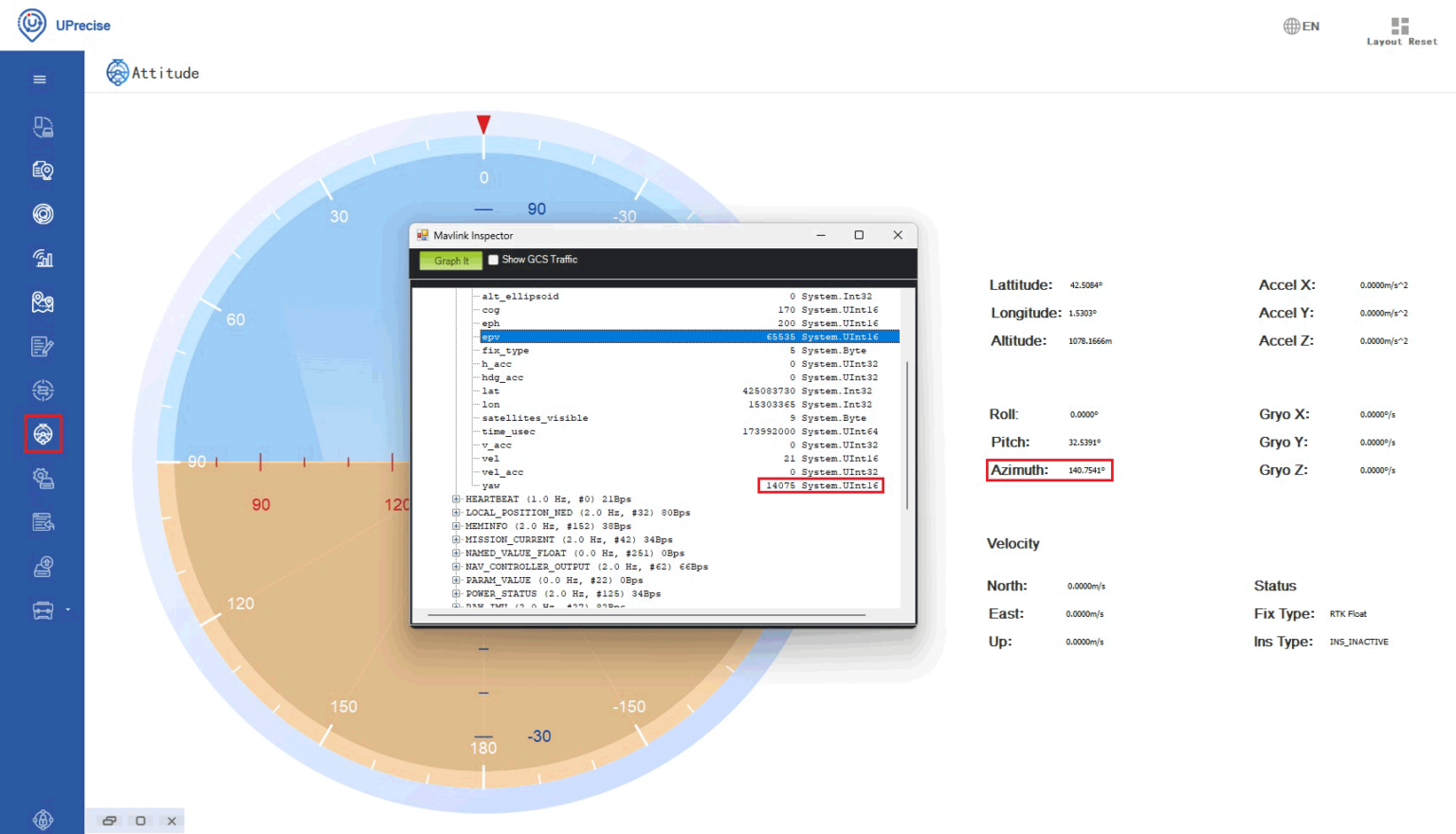Open the sidebar hamburger menu
The image size is (1456, 834).
[x=40, y=79]
